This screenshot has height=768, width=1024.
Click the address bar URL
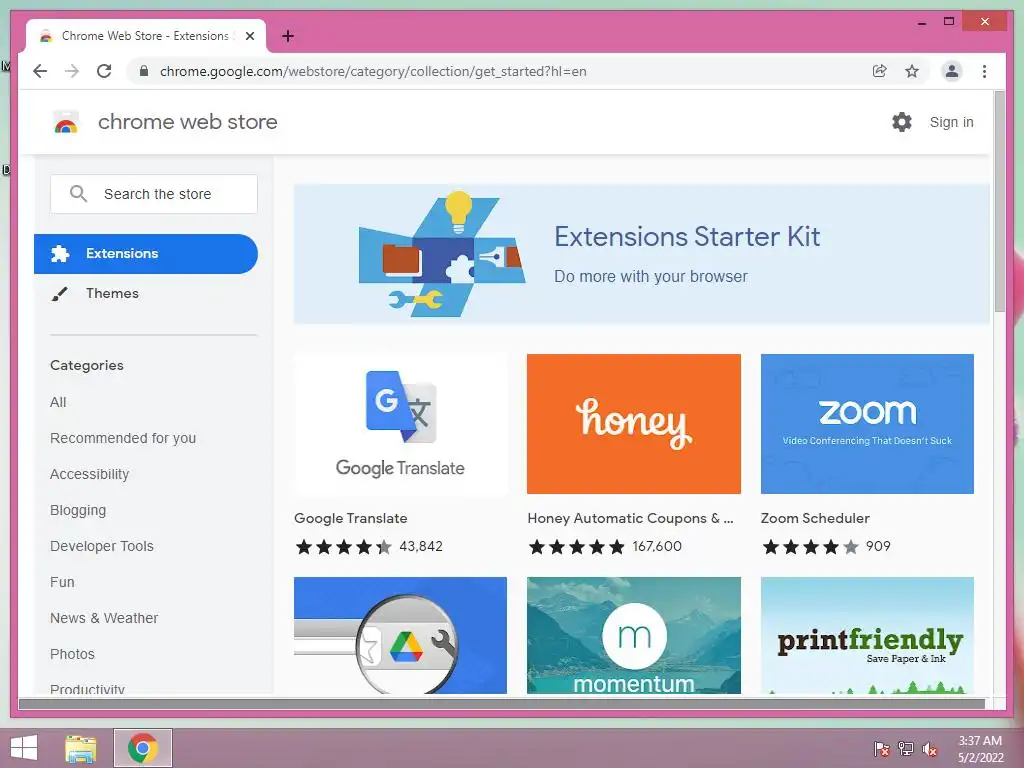point(373,71)
